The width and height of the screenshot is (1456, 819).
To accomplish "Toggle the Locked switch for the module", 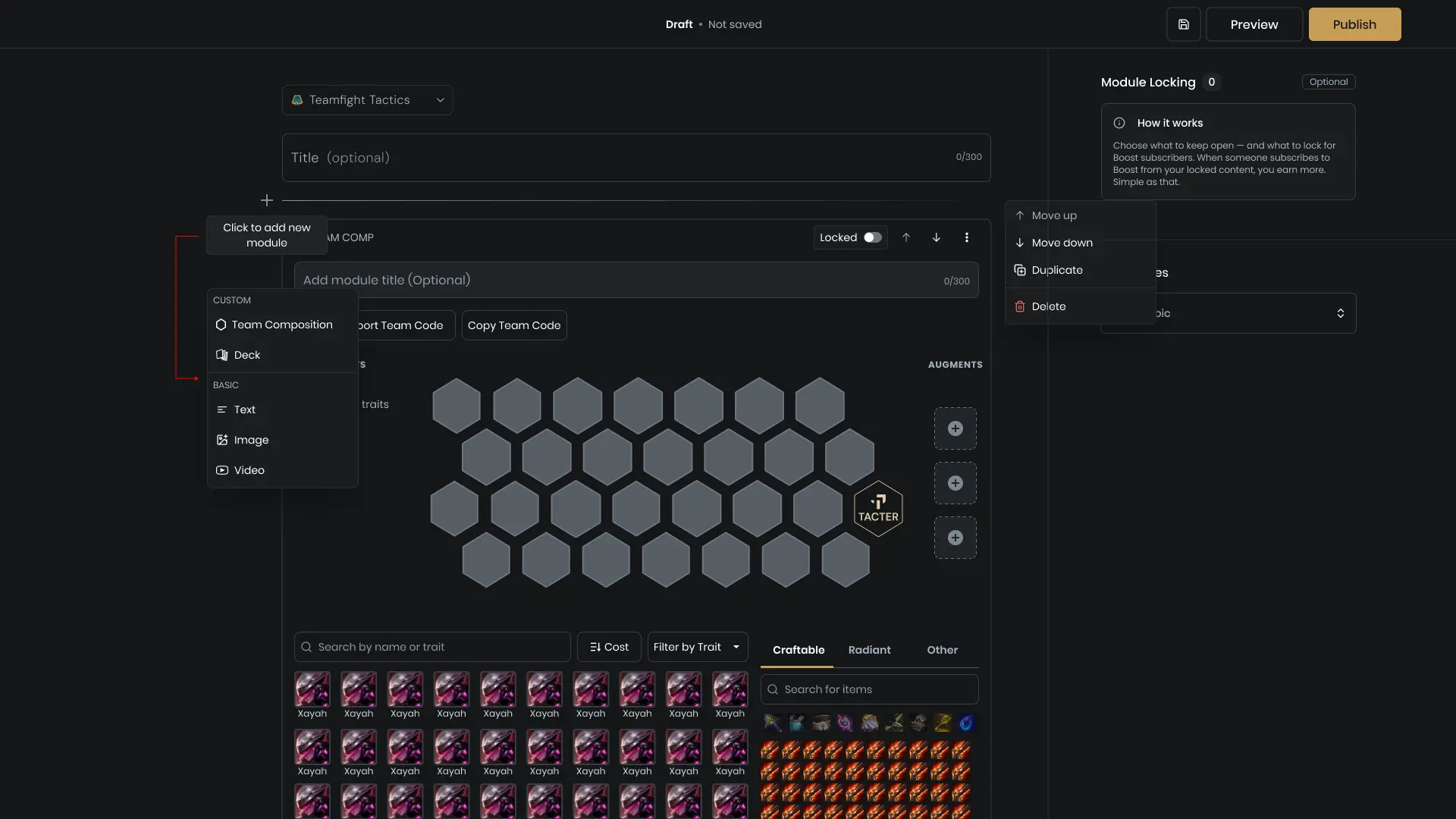I will click(x=872, y=237).
